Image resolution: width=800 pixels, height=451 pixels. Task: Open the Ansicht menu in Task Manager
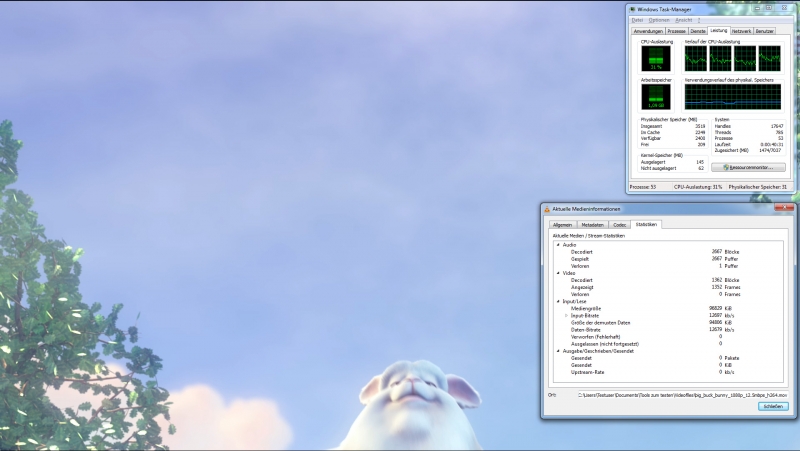pos(684,20)
